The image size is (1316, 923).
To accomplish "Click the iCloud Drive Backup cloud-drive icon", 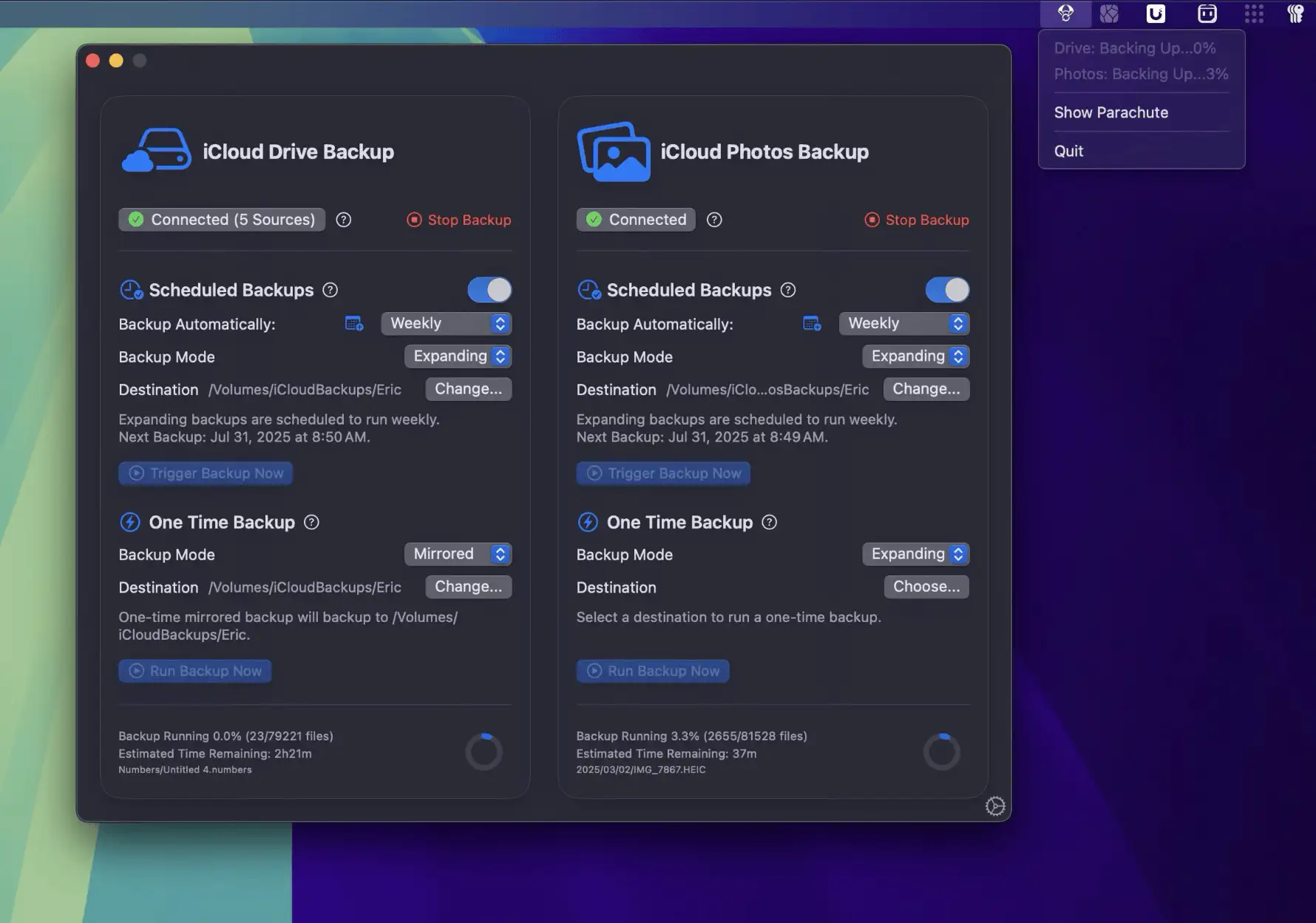I will coord(156,151).
